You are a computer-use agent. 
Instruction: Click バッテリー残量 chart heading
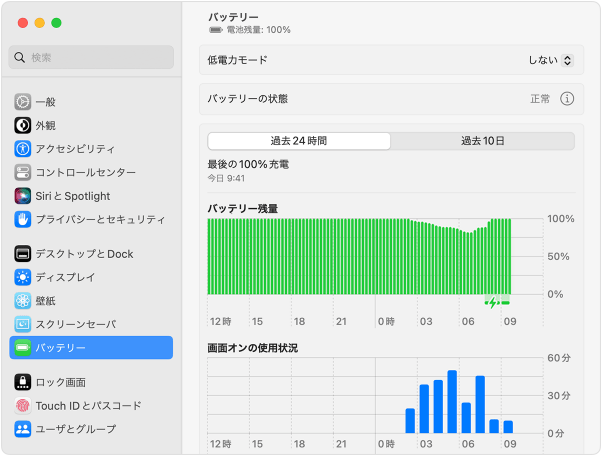[x=243, y=209]
